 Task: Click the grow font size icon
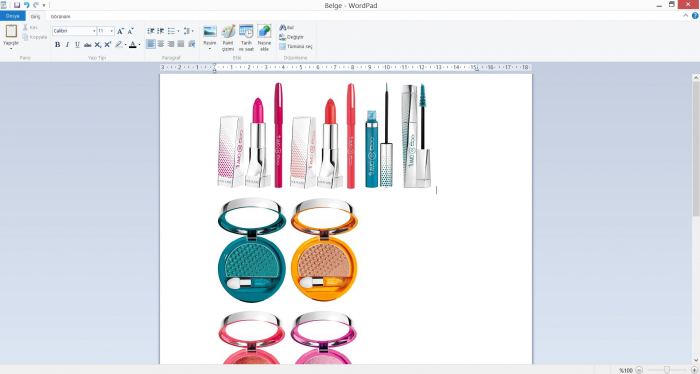point(120,31)
